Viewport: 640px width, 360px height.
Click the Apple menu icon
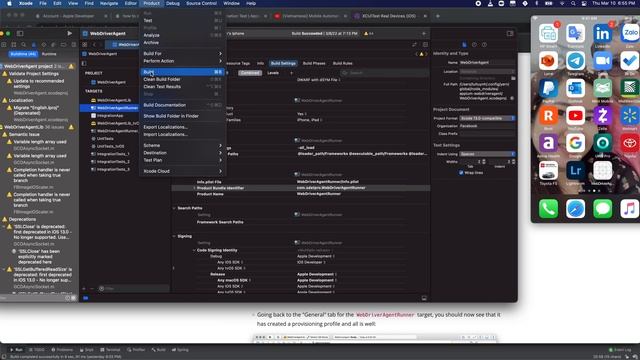coord(9,3)
